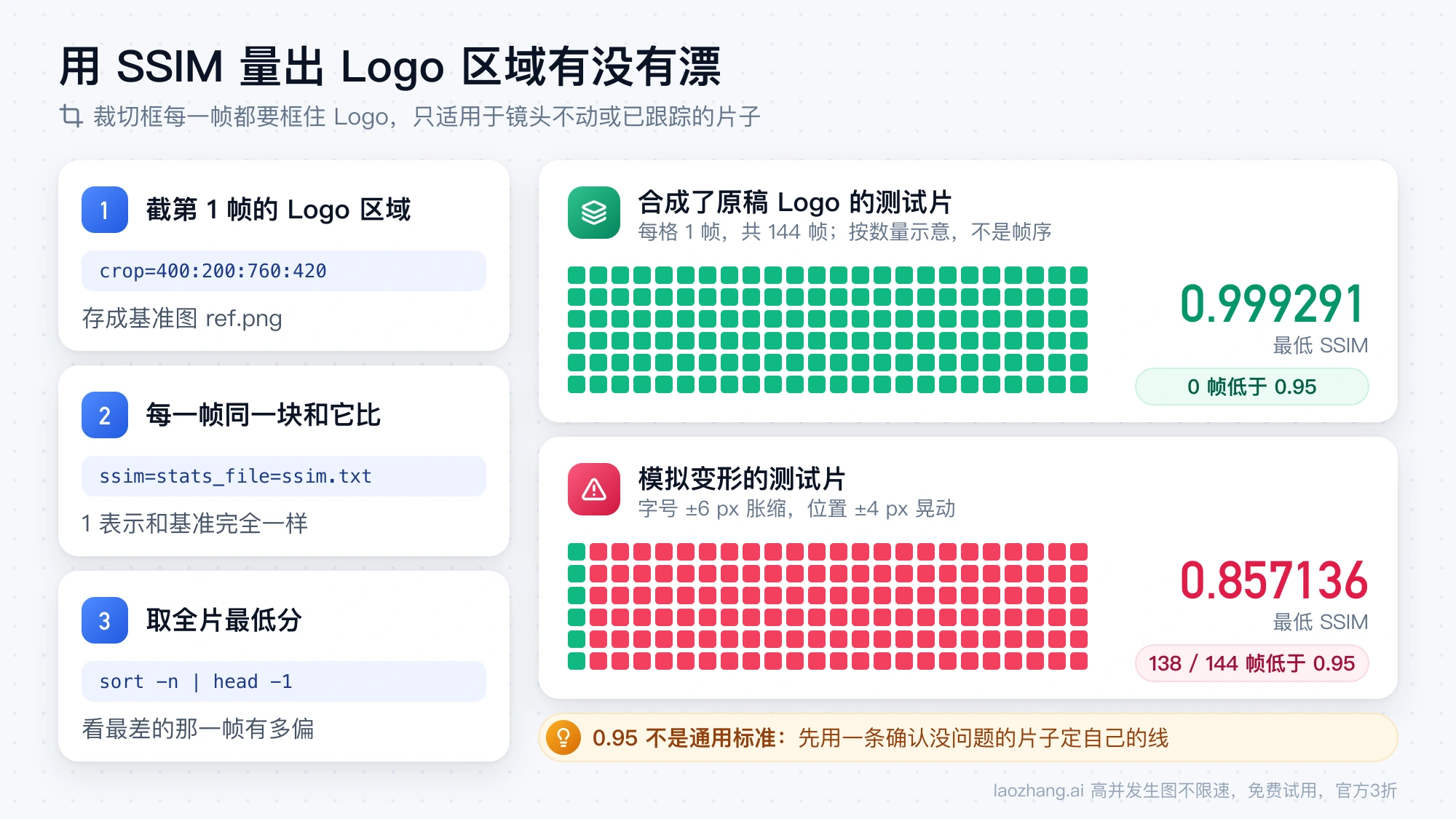Click the crop icon beside the subtitle
Viewport: 1456px width, 819px height.
[x=71, y=116]
